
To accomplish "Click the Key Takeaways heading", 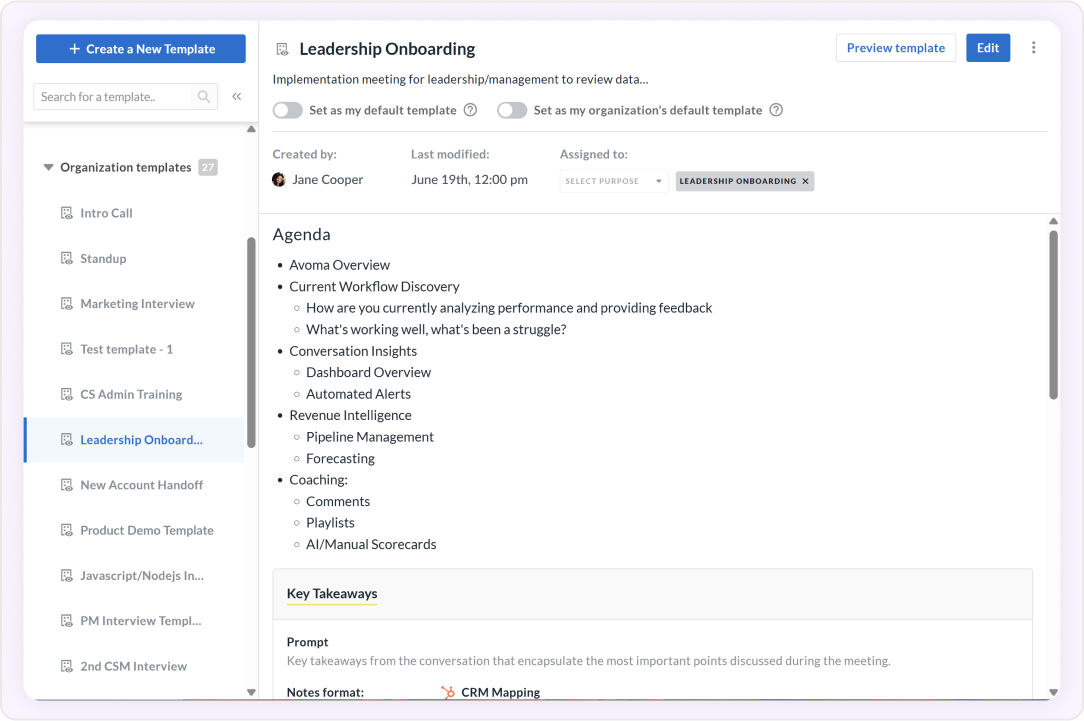I will click(x=332, y=593).
